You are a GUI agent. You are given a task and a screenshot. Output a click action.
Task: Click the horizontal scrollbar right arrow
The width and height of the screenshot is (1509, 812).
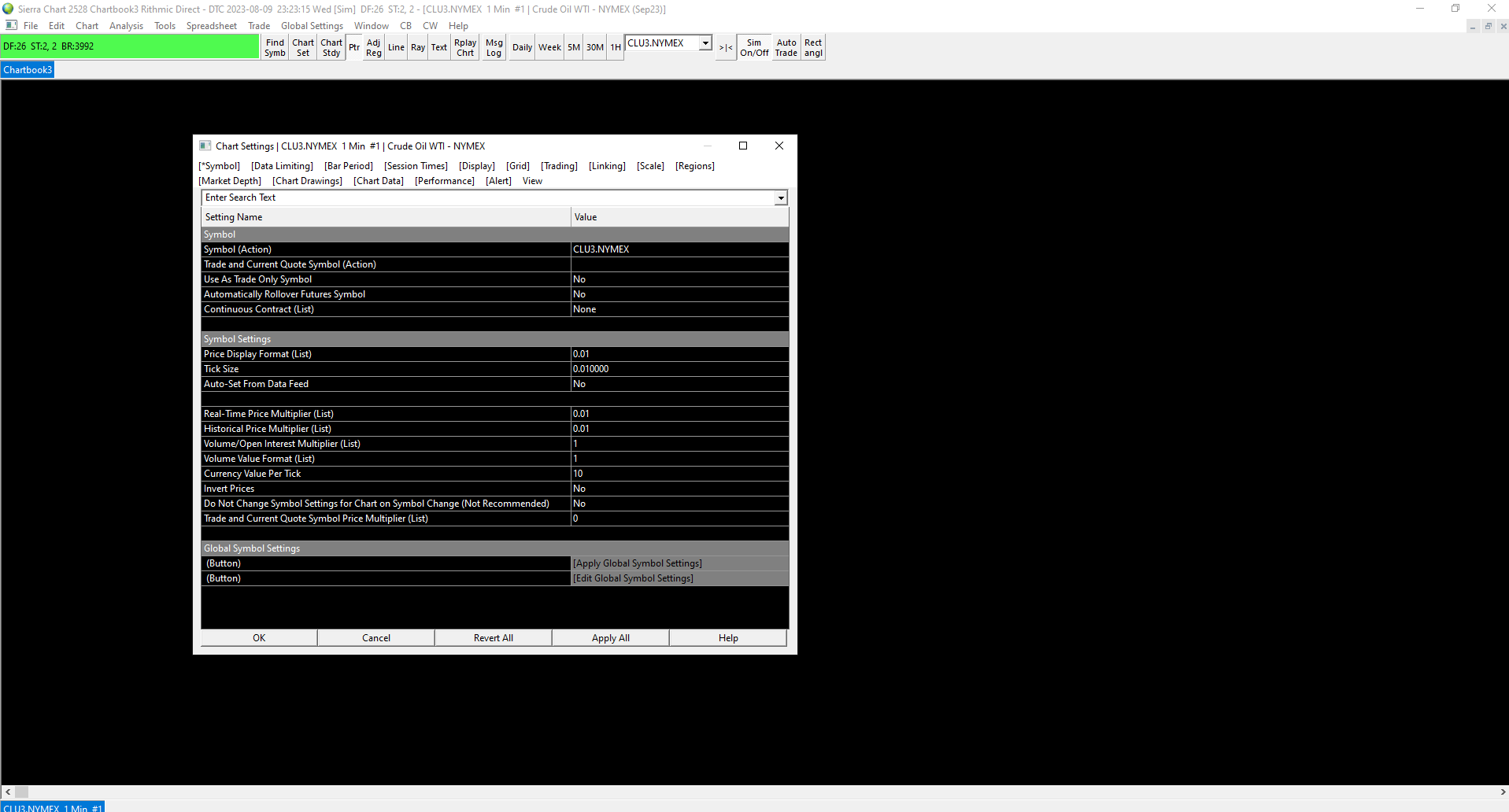pyautogui.click(x=1502, y=792)
